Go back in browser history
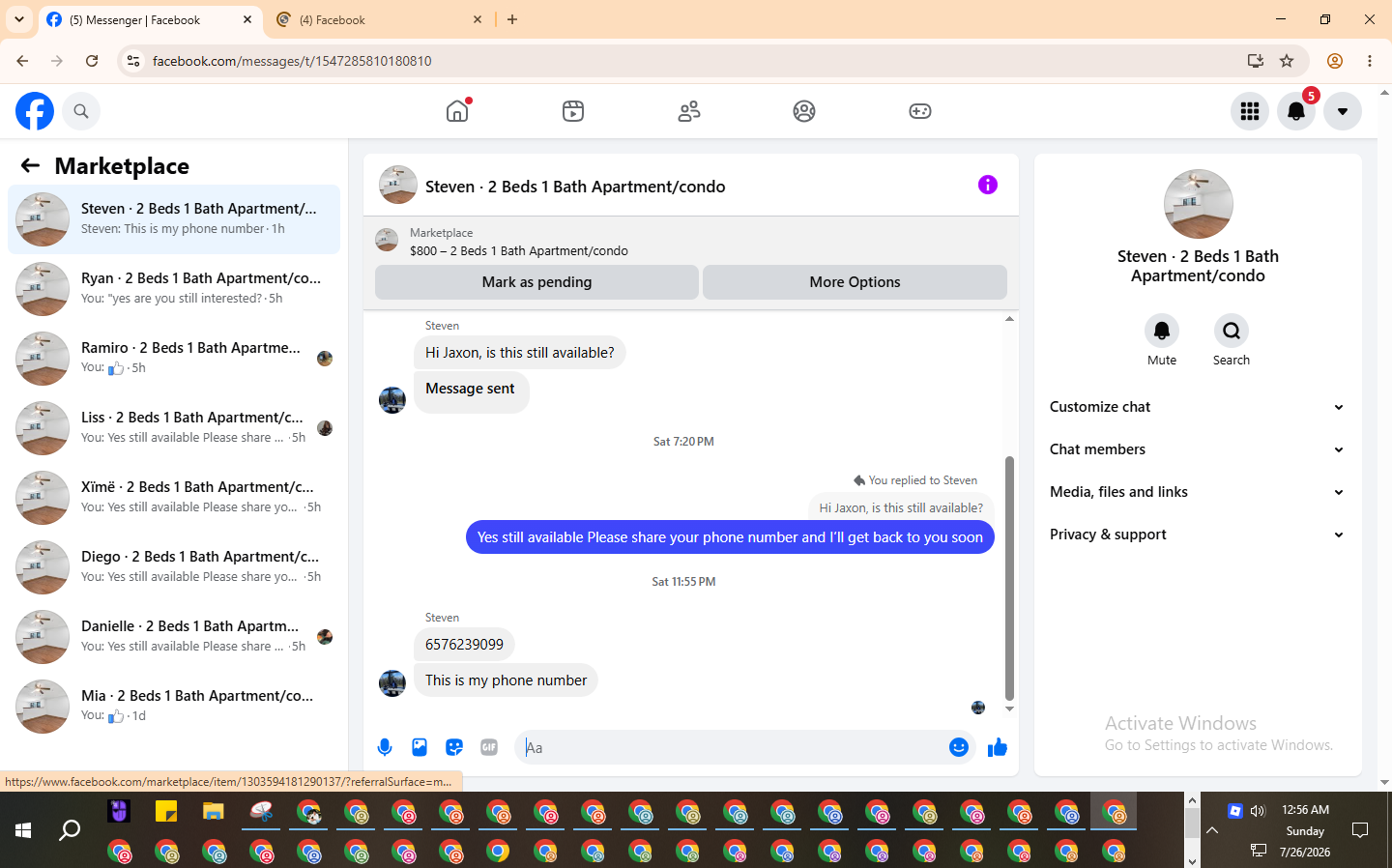This screenshot has height=868, width=1392. tap(22, 61)
